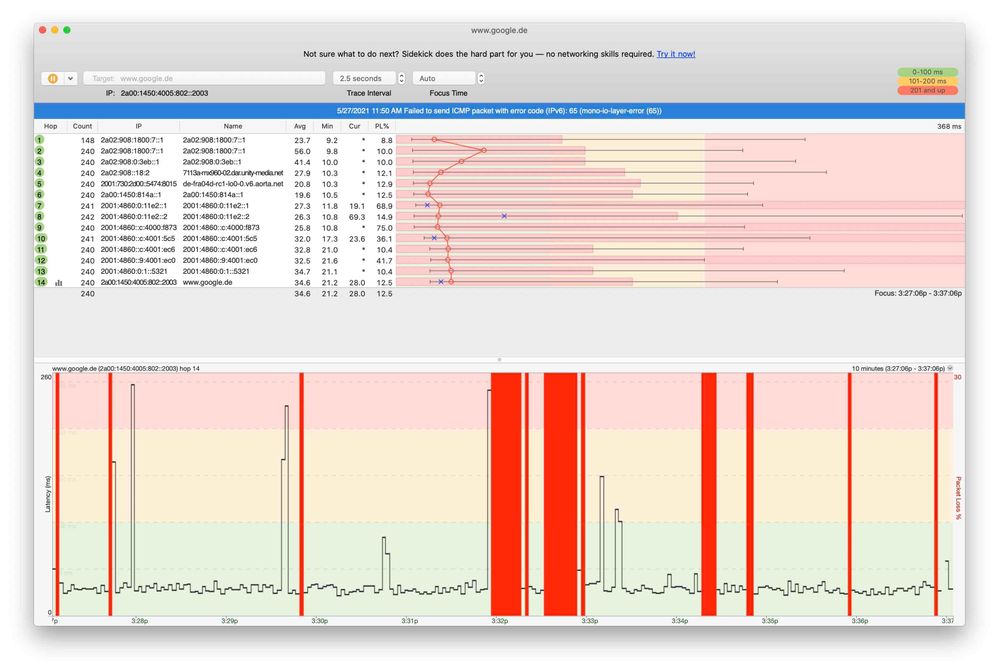The width and height of the screenshot is (999, 671).
Task: Select the de-fra04d-rc1-lo0-0.v6.aorta.net name cell
Action: (x=233, y=184)
